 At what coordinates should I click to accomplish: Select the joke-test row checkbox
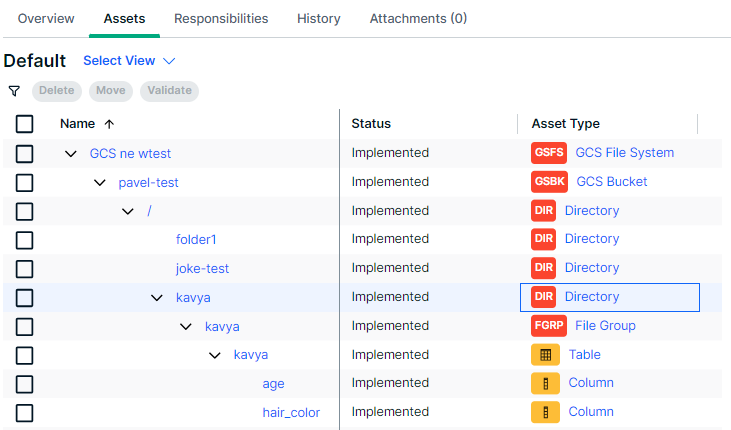point(25,268)
